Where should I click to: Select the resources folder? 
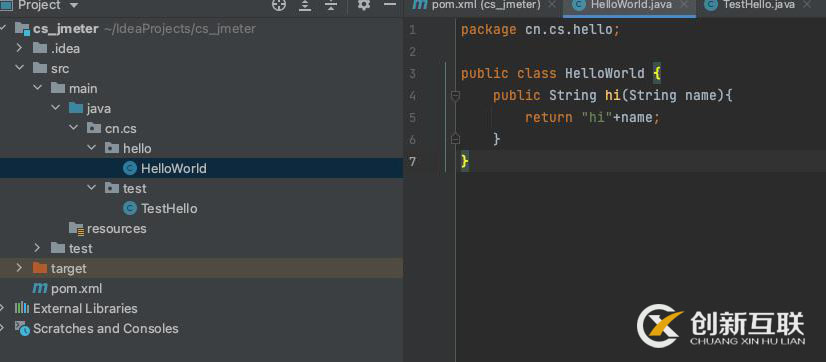[x=116, y=229]
